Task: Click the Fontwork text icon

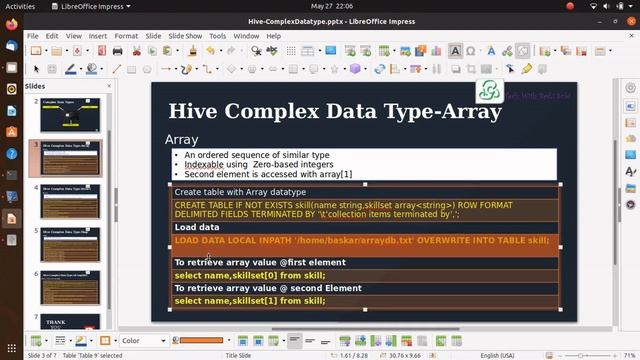Action: click(x=491, y=51)
